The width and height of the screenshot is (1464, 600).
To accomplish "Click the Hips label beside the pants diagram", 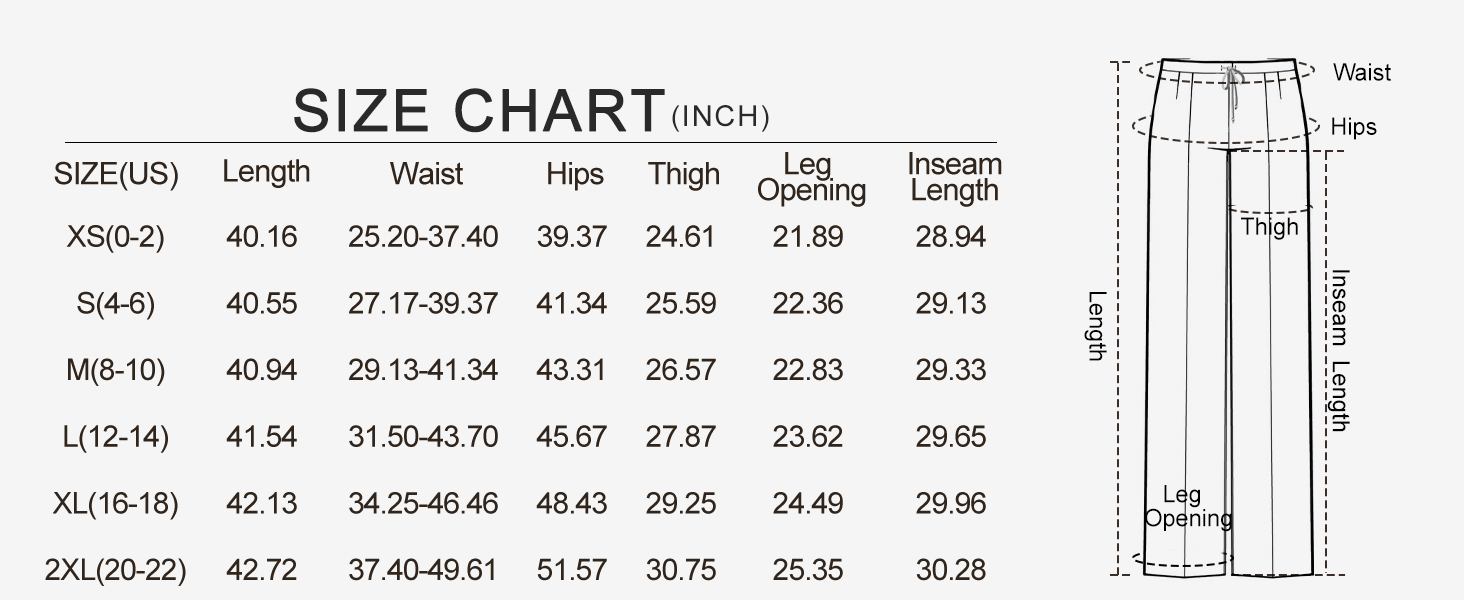I will tap(1354, 127).
